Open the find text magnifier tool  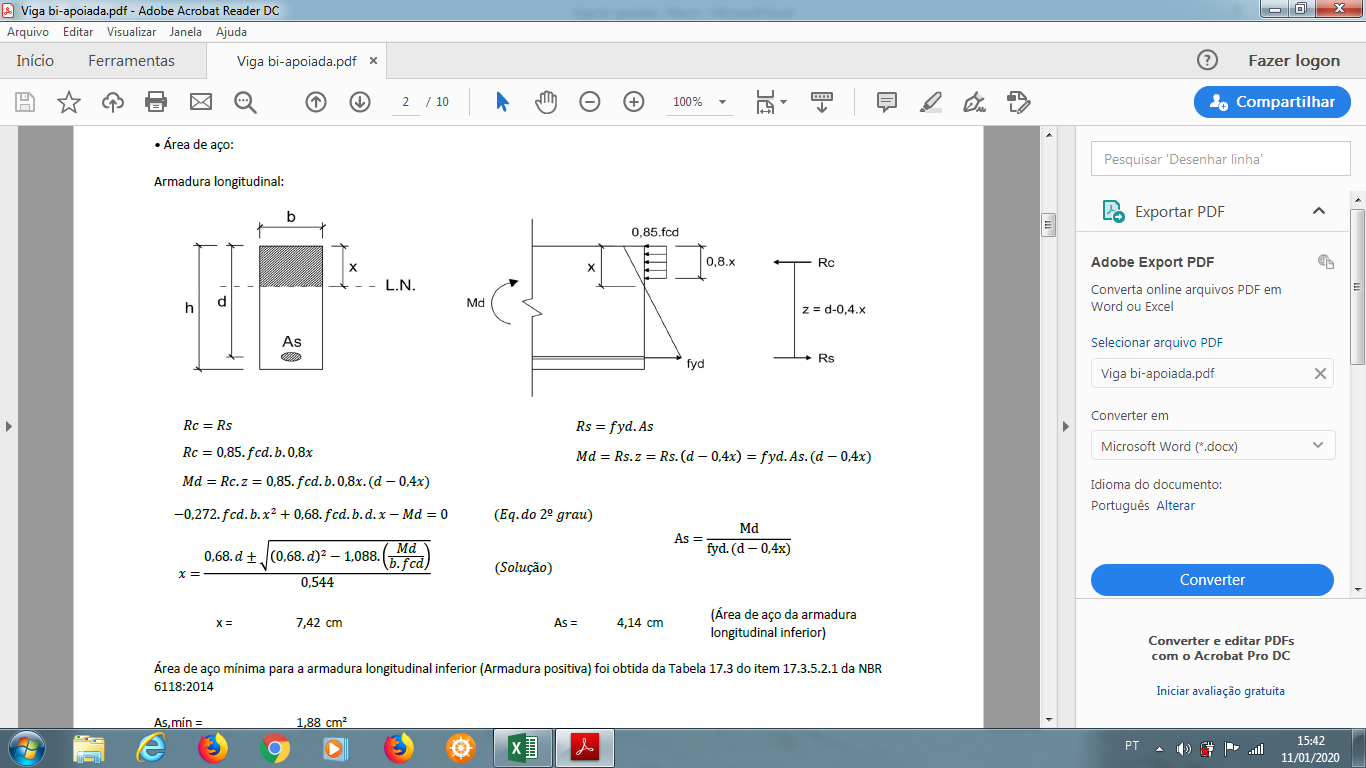tap(245, 102)
